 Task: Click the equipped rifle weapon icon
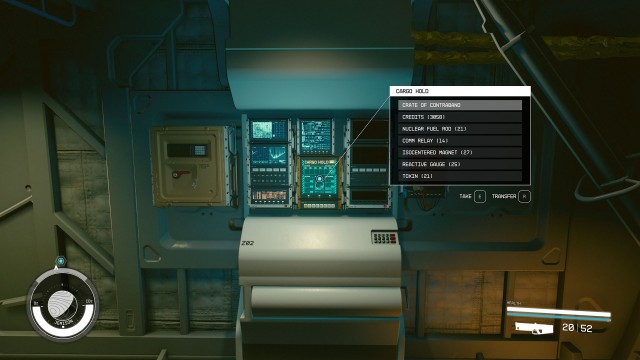click(534, 328)
